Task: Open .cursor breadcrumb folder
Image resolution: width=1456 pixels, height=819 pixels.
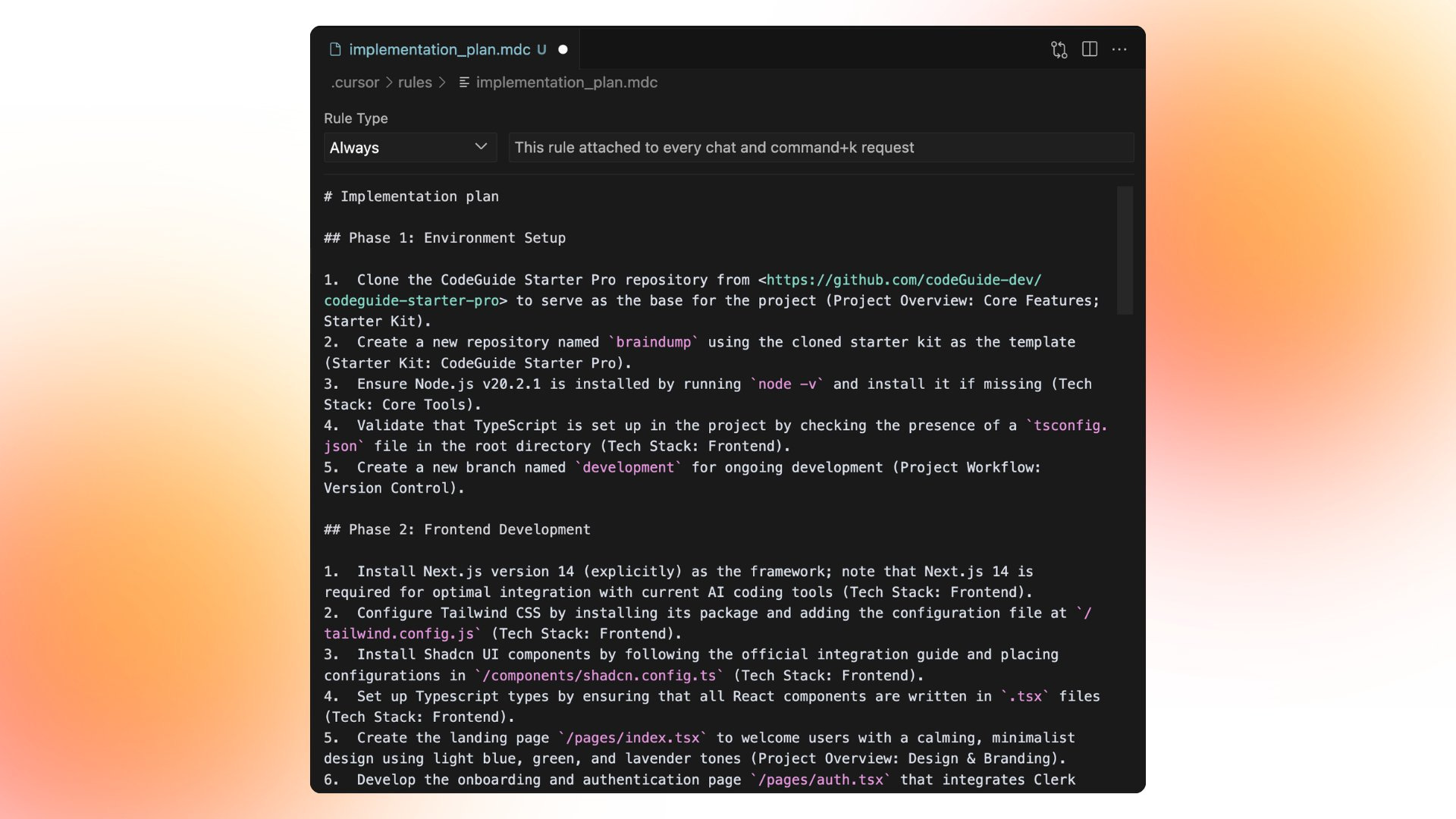Action: point(355,82)
